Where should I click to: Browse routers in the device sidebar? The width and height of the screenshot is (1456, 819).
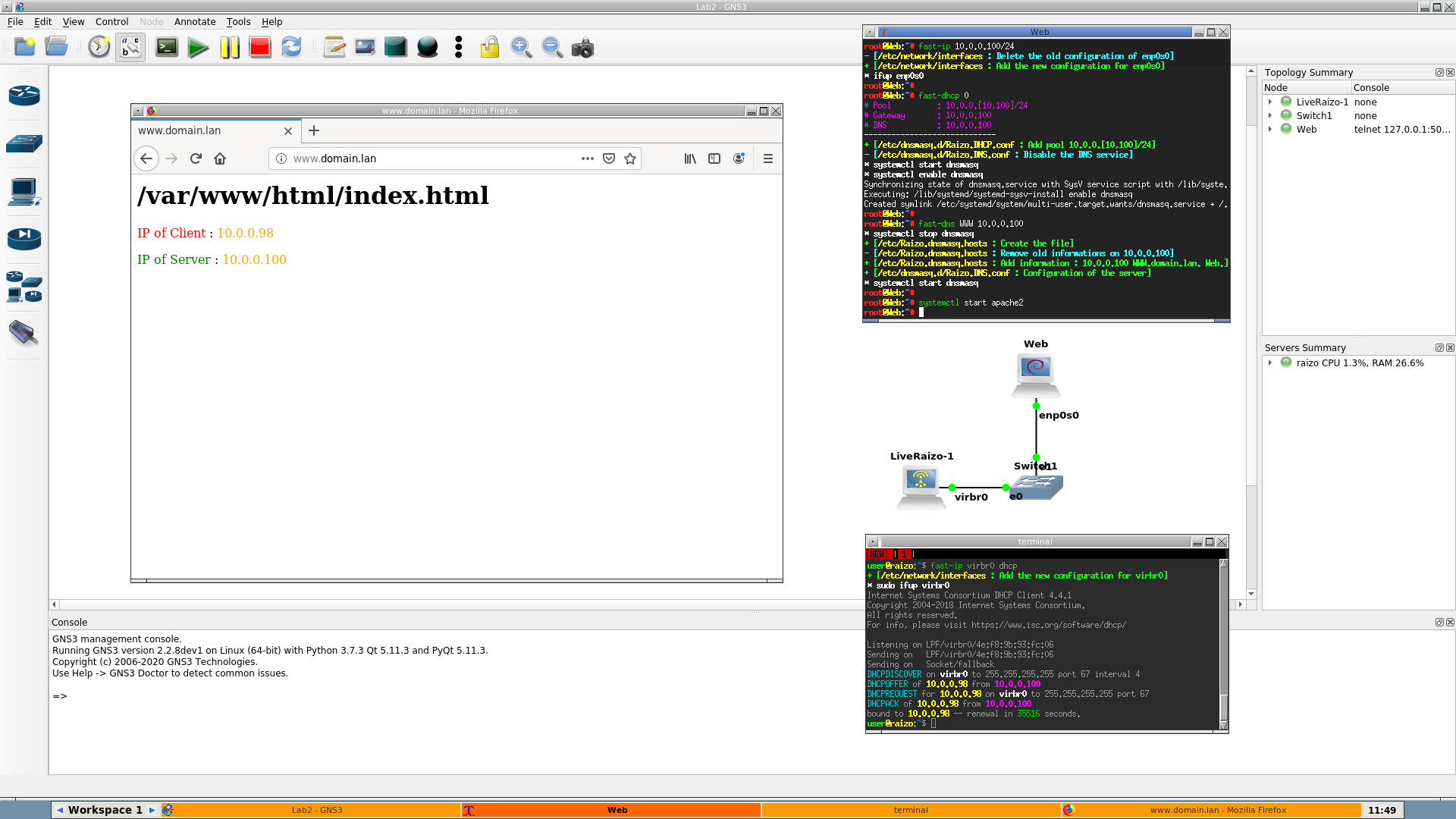tap(24, 95)
